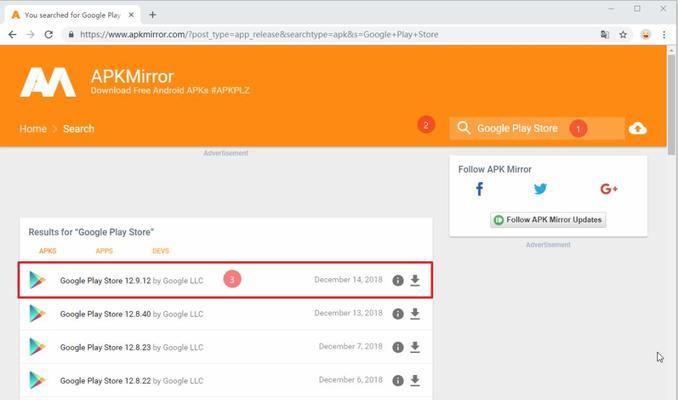
Task: Open Google Play Store 12.8.23 link
Action: [106, 347]
